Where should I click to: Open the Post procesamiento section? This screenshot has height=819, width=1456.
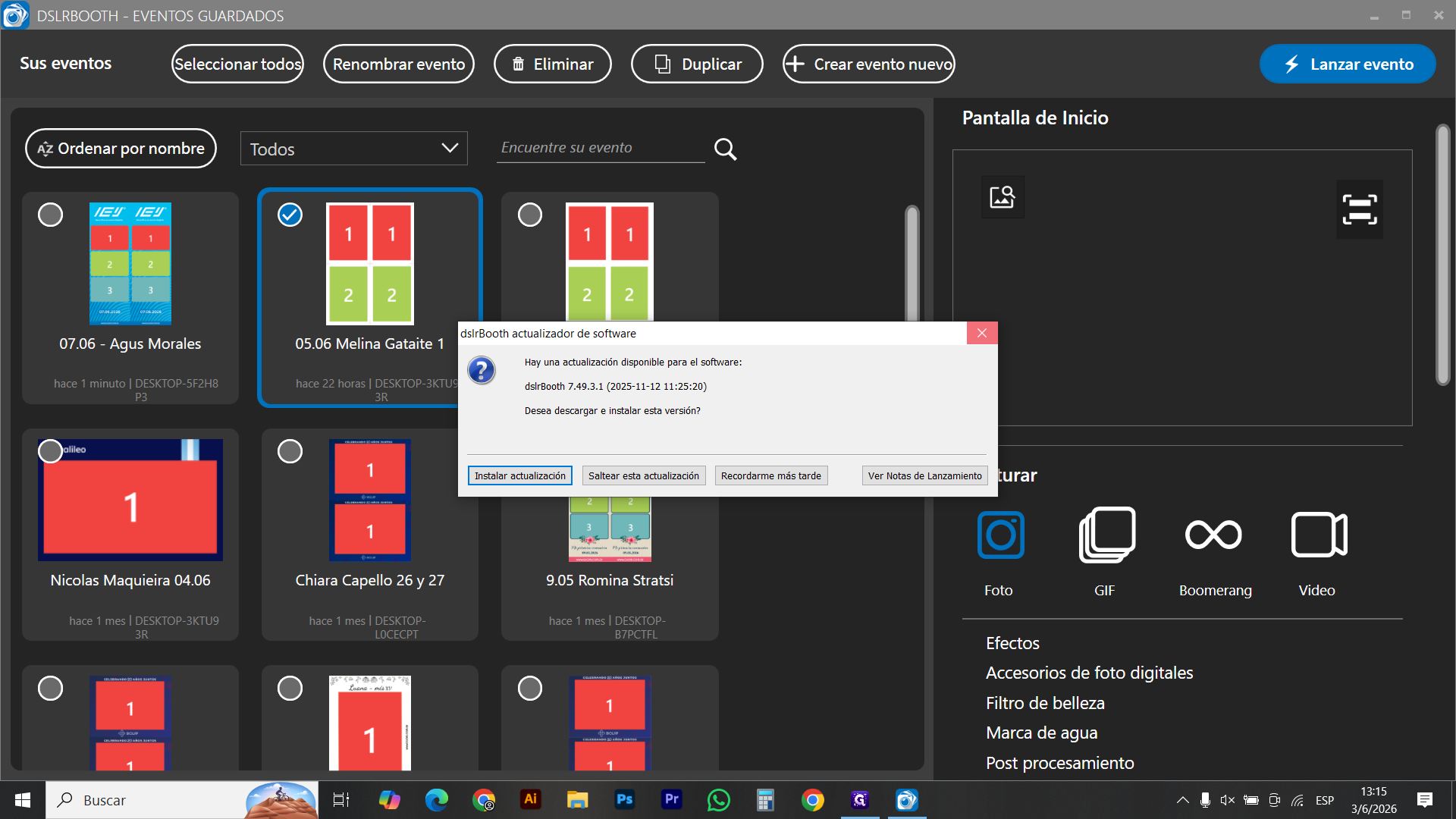[1059, 763]
